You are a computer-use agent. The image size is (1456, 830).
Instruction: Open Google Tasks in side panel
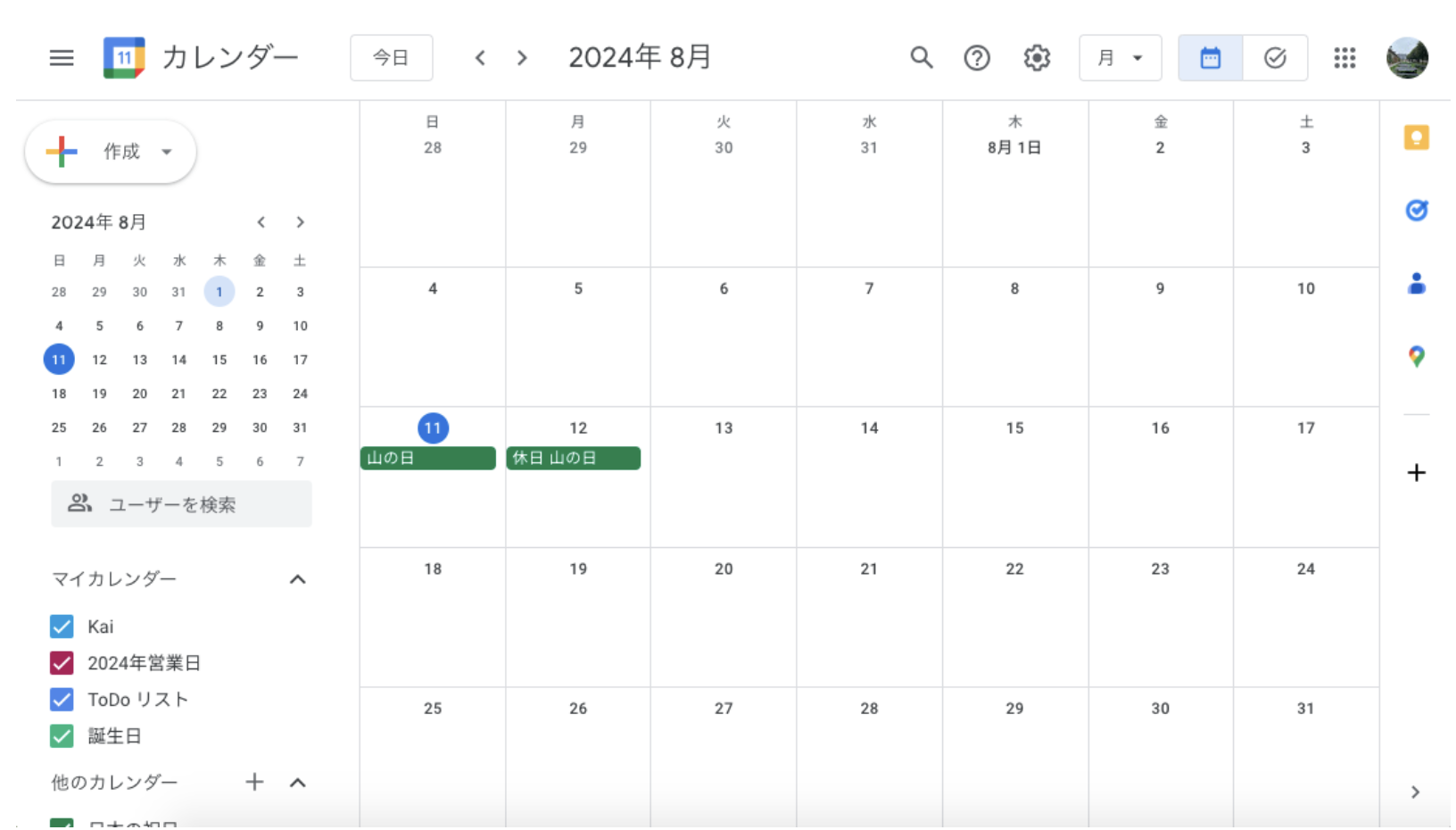(1416, 211)
